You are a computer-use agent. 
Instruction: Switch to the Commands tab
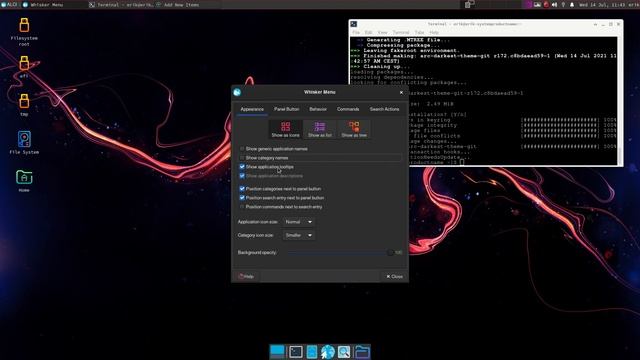pos(348,109)
